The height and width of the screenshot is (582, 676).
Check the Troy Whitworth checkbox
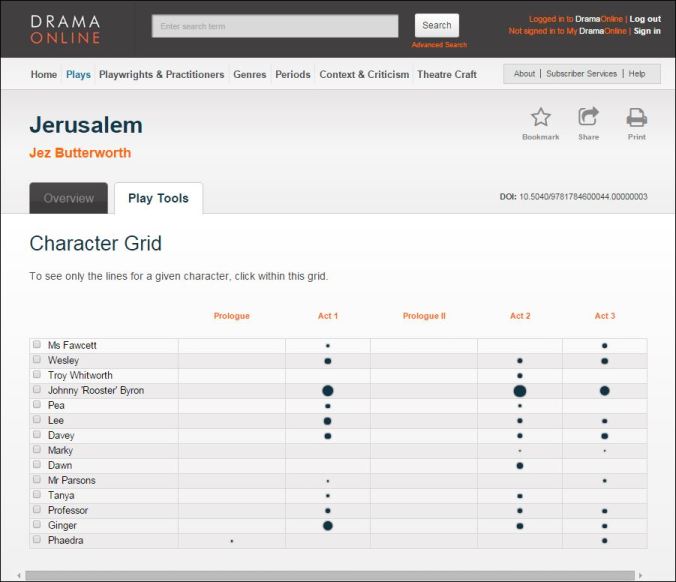tap(37, 374)
